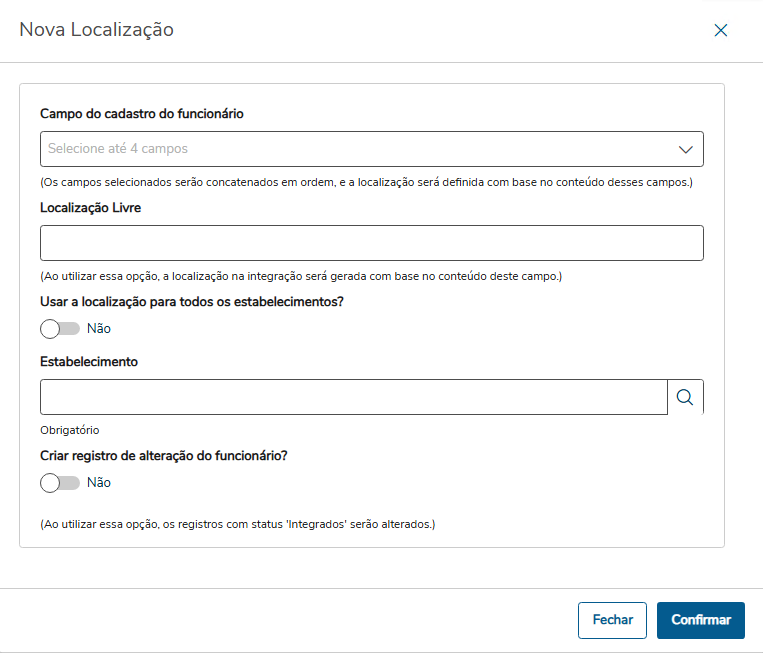Click the hint text mentioning 'Integrados' status
The height and width of the screenshot is (653, 763).
coord(238,524)
